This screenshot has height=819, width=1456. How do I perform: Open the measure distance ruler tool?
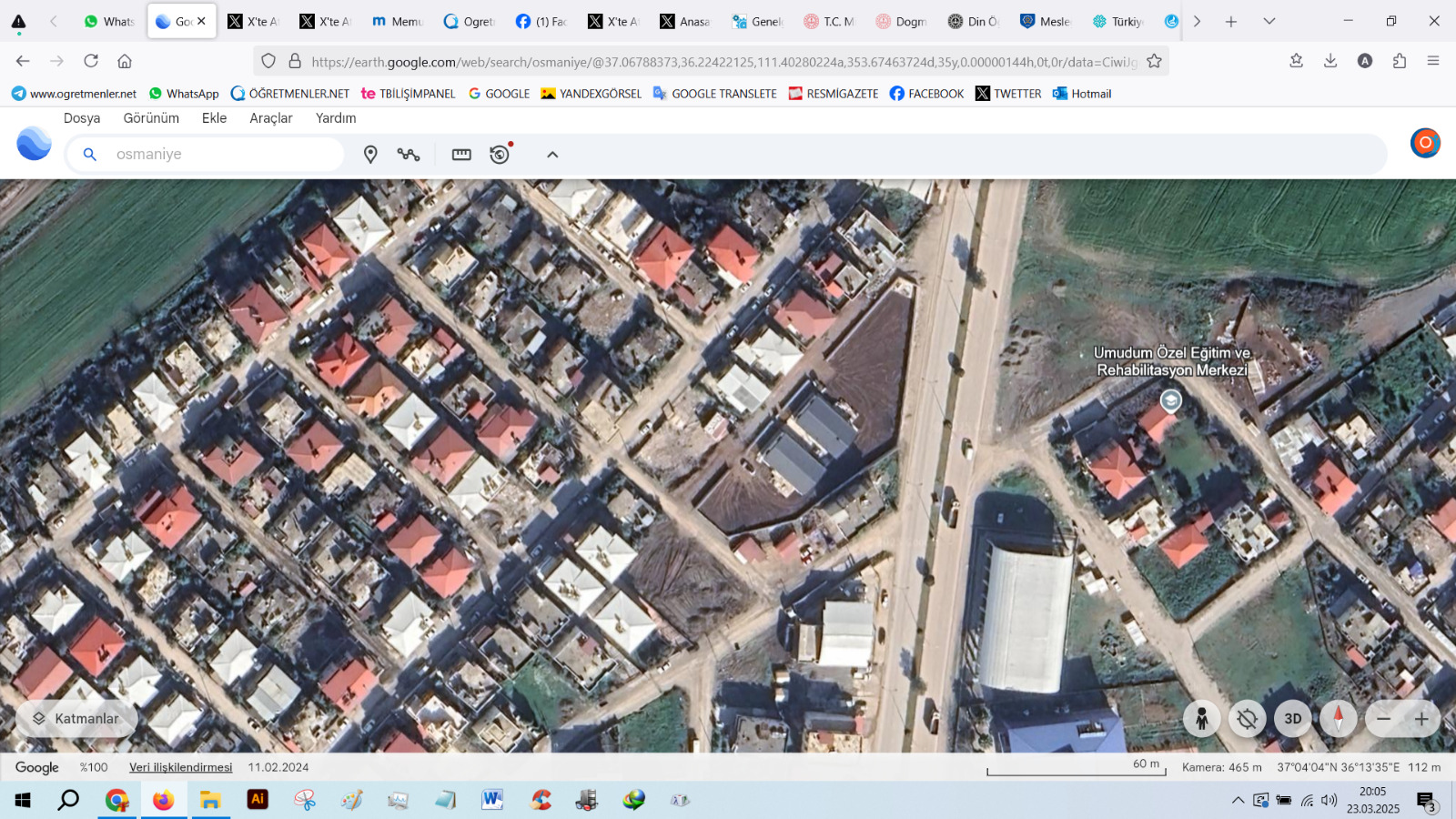click(461, 155)
